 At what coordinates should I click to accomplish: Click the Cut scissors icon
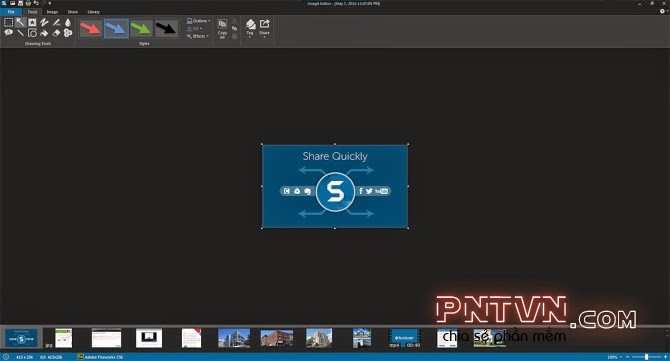(234, 21)
